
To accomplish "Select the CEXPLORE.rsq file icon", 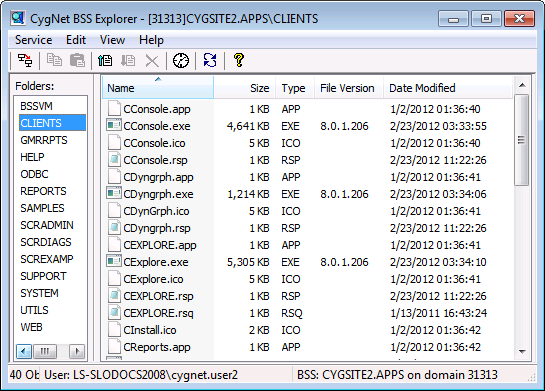I will point(114,313).
